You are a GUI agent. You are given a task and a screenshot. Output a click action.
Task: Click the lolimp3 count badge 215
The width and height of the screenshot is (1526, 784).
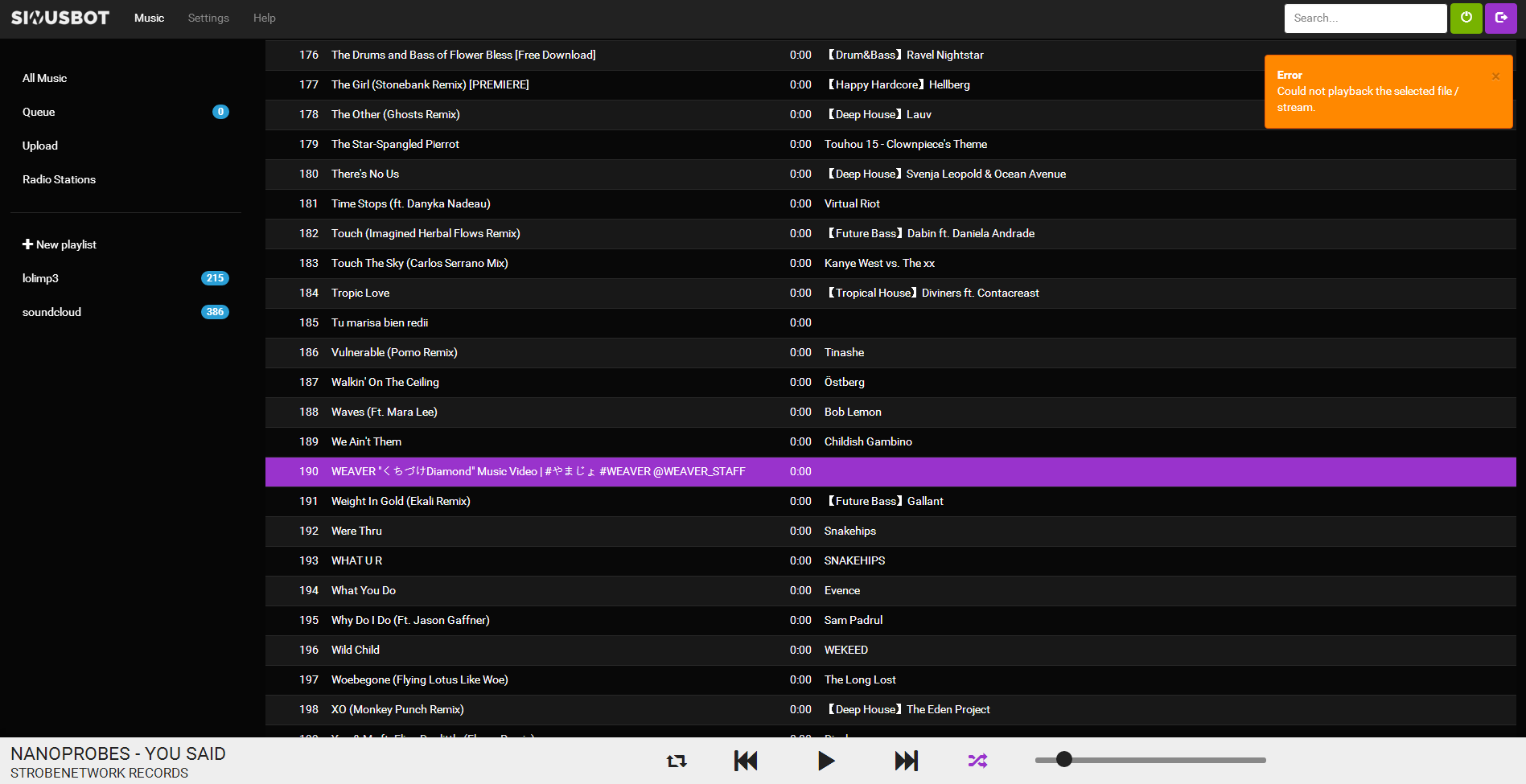215,278
